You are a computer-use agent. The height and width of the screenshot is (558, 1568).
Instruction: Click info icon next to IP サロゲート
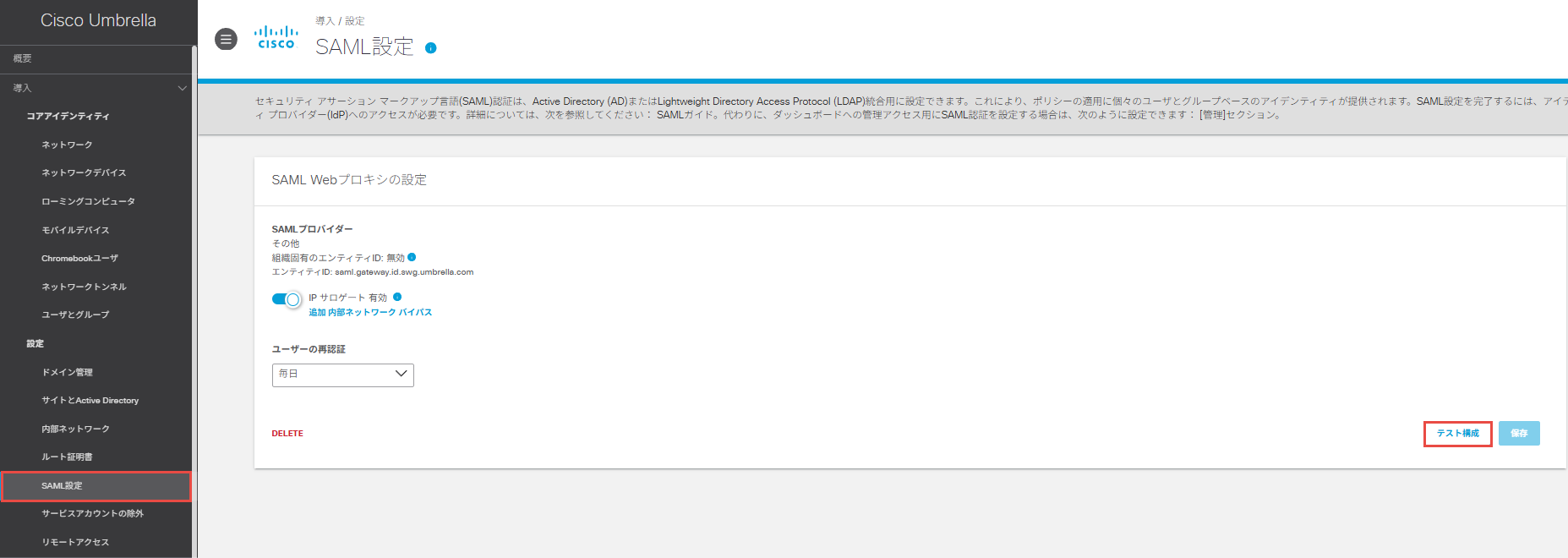point(397,297)
